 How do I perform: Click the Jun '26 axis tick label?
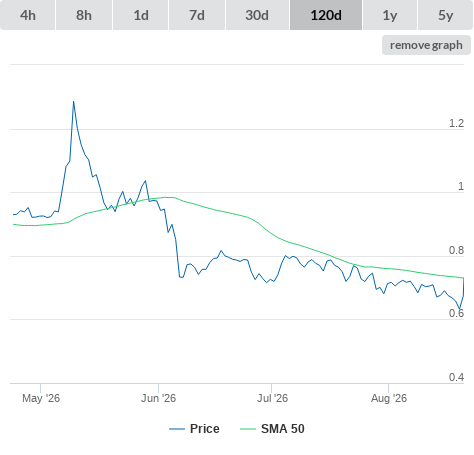[158, 398]
